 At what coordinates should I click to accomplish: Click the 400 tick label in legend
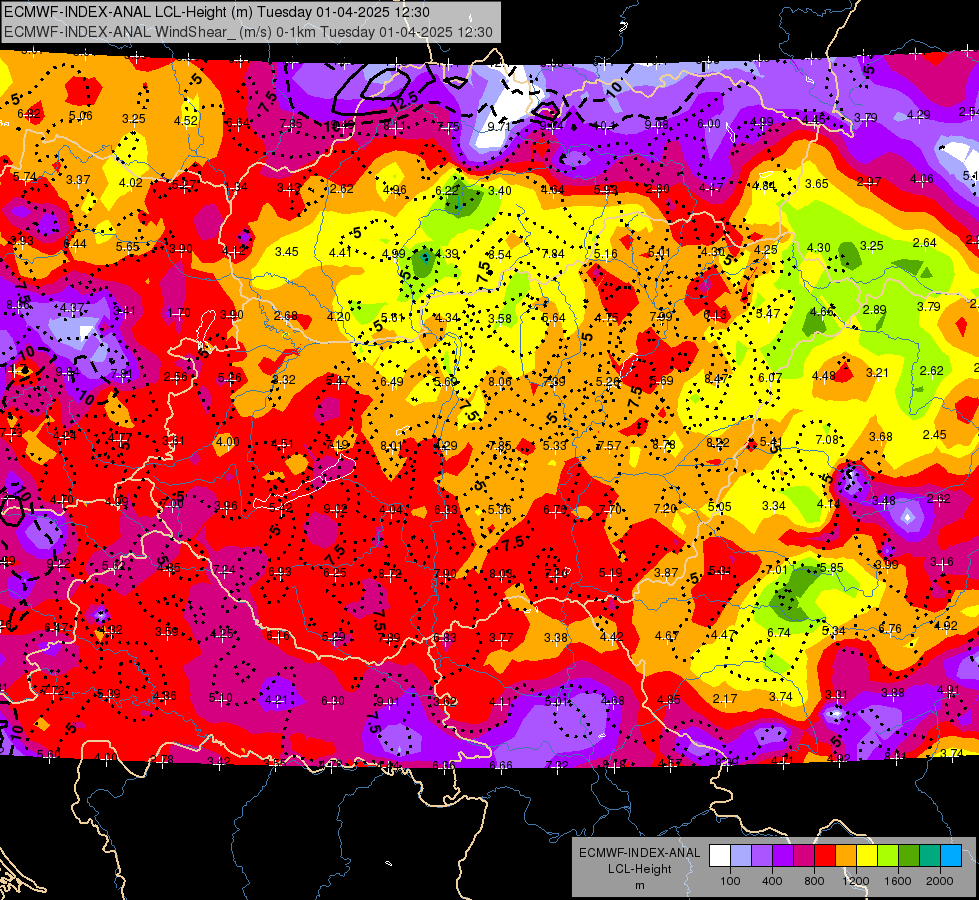click(x=772, y=881)
